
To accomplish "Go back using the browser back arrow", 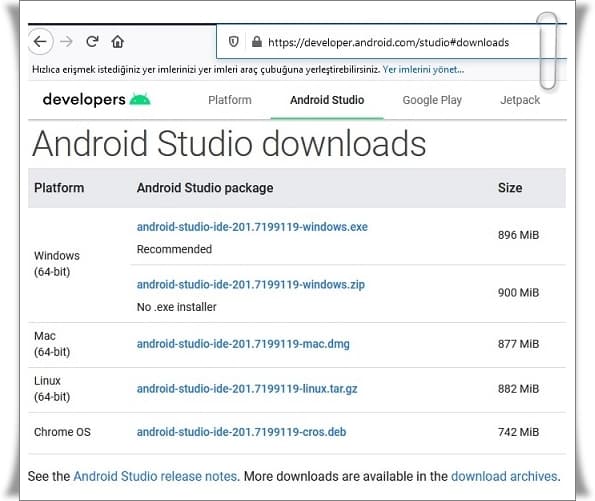I will 40,41.
